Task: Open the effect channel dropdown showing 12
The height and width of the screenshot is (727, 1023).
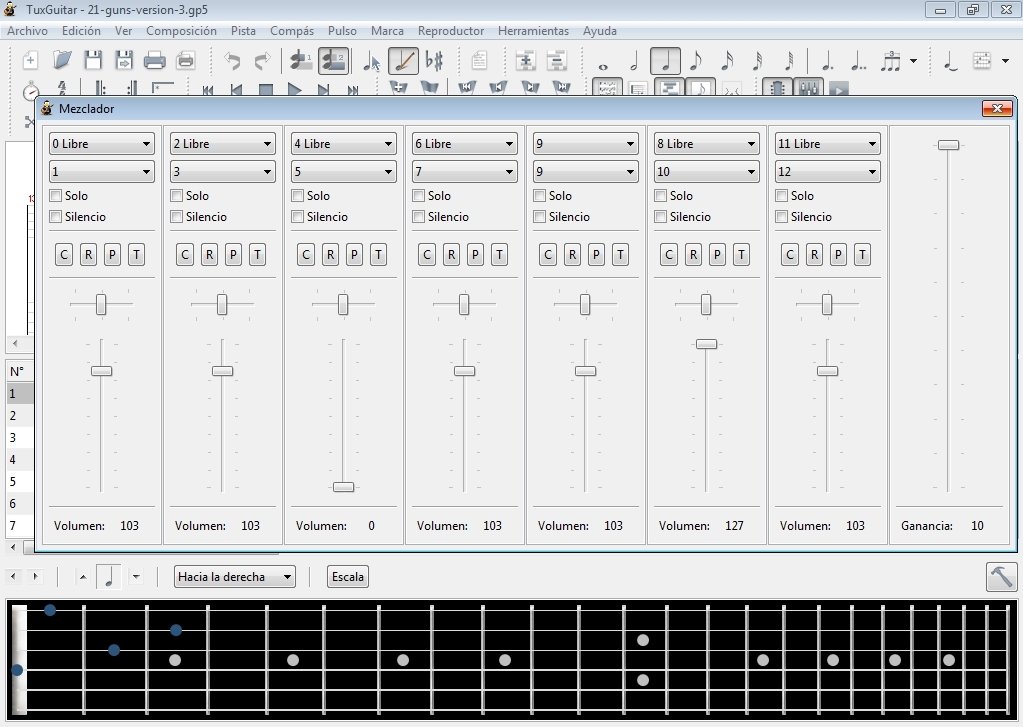Action: [828, 172]
